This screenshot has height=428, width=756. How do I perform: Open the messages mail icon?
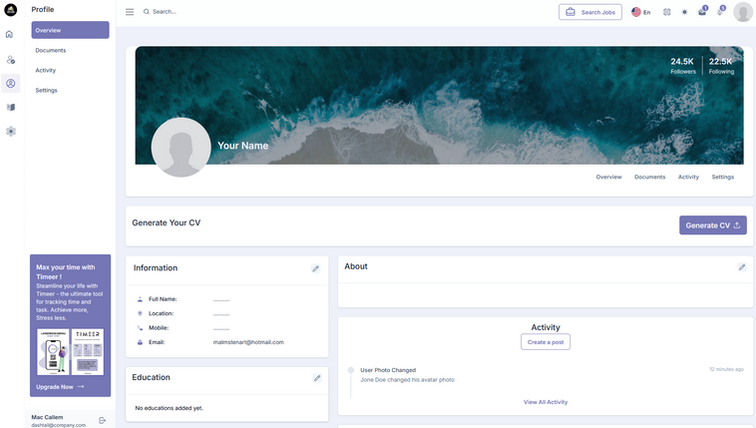point(702,12)
